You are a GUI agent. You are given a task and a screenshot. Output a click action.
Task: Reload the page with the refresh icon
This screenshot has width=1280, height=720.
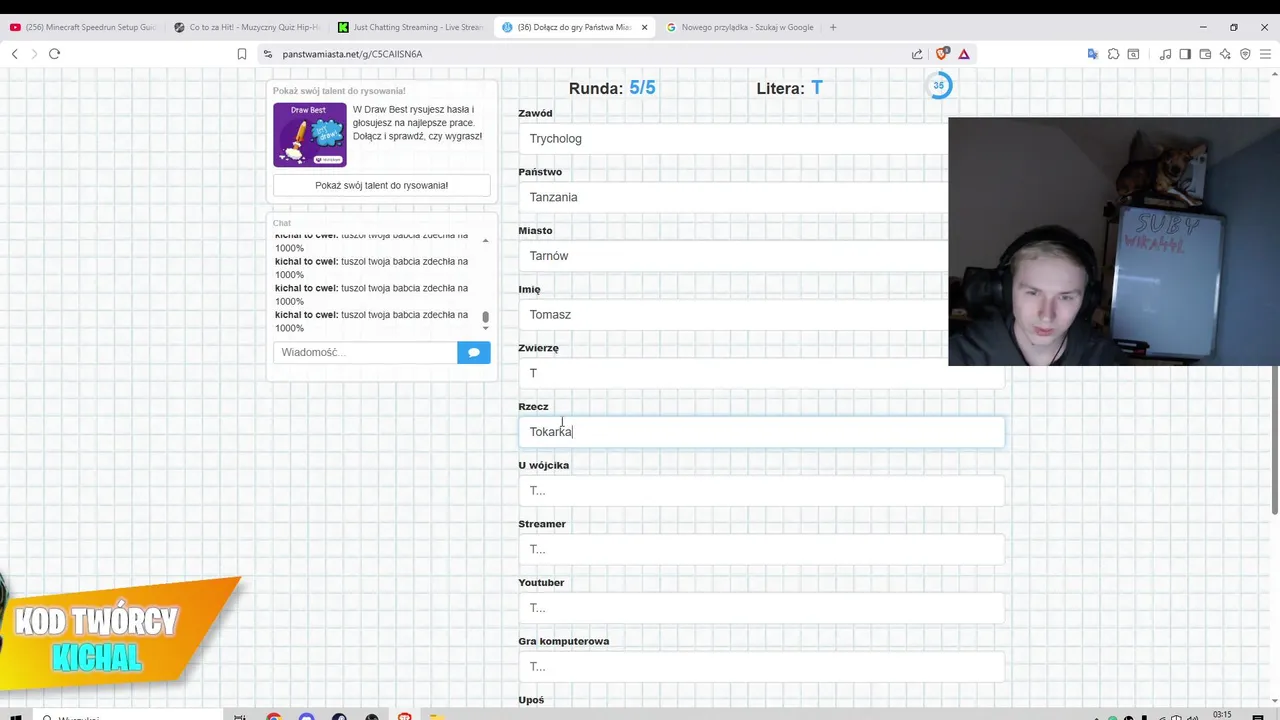click(x=54, y=54)
